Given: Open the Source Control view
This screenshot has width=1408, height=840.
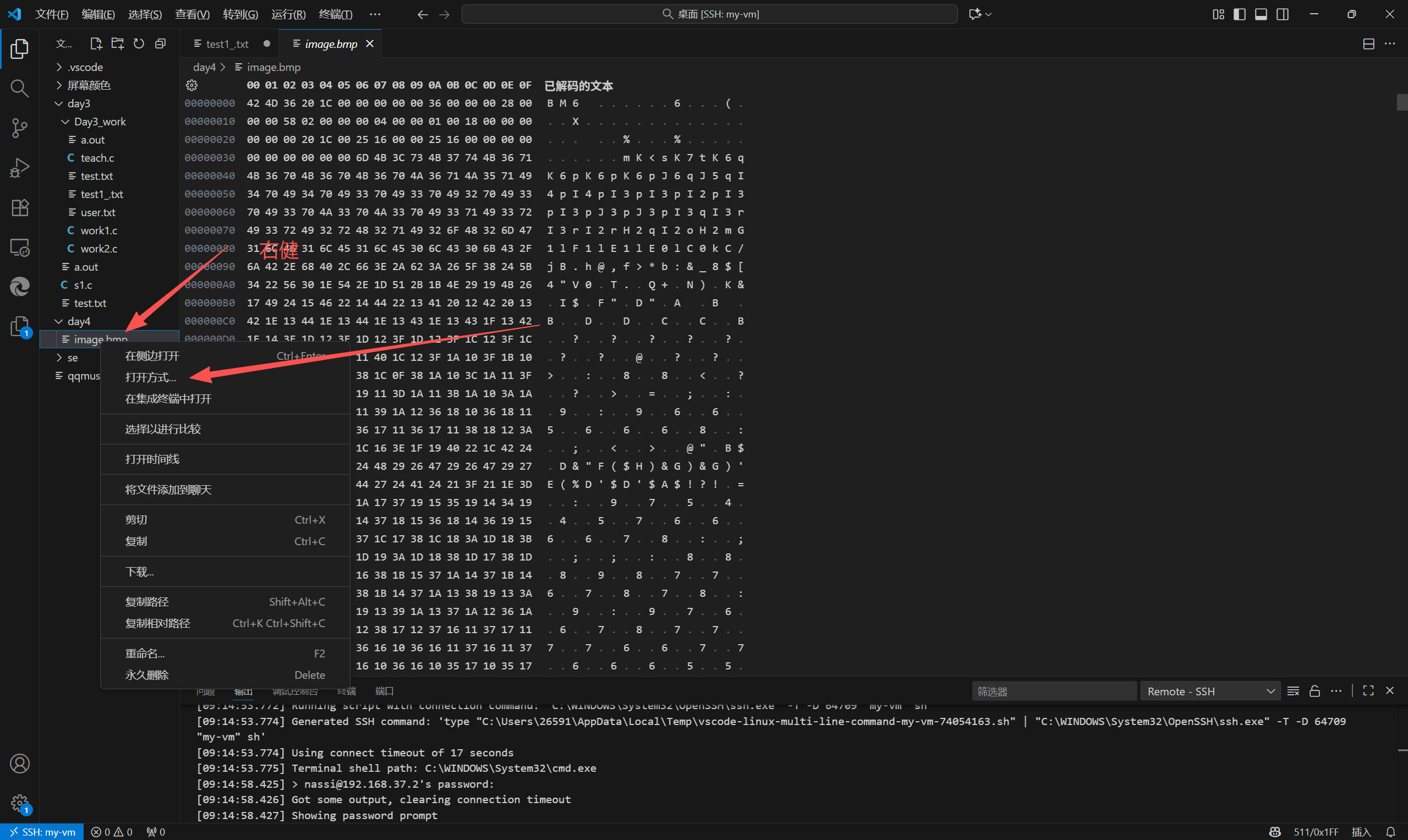Looking at the screenshot, I should 19,128.
